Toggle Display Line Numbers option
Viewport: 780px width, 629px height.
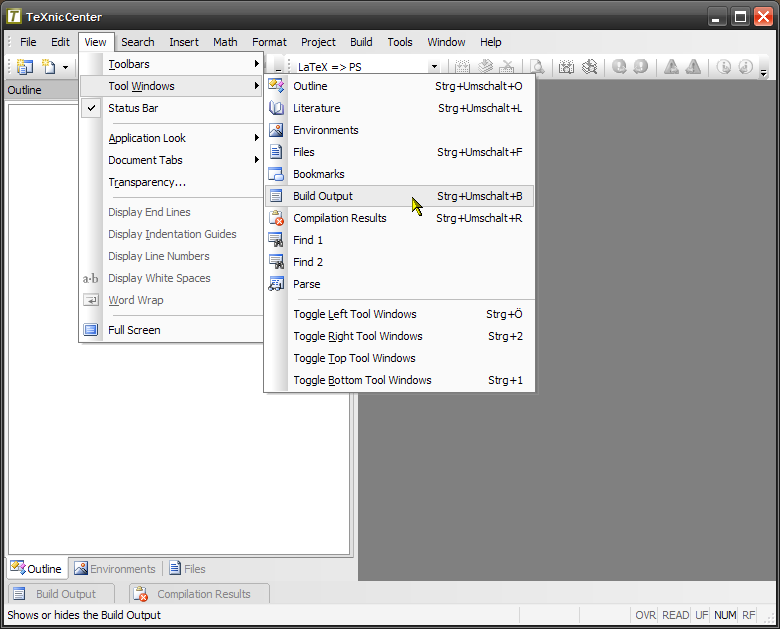171,256
